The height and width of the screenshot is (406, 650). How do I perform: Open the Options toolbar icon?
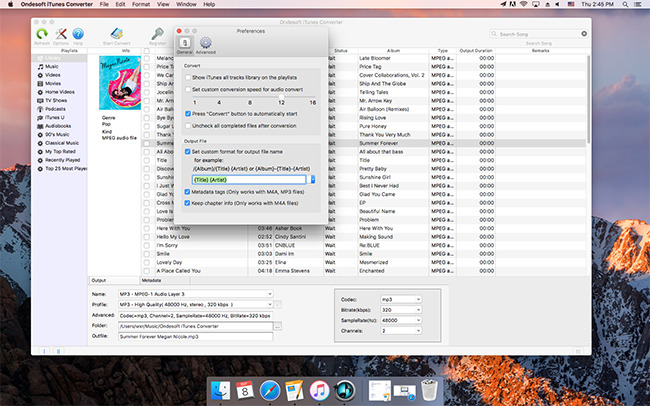61,34
